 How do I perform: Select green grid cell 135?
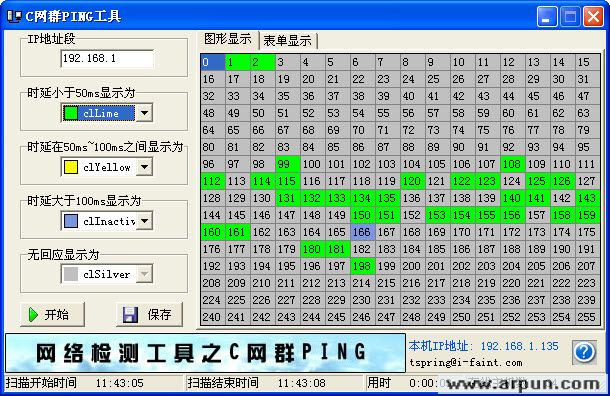click(388, 198)
